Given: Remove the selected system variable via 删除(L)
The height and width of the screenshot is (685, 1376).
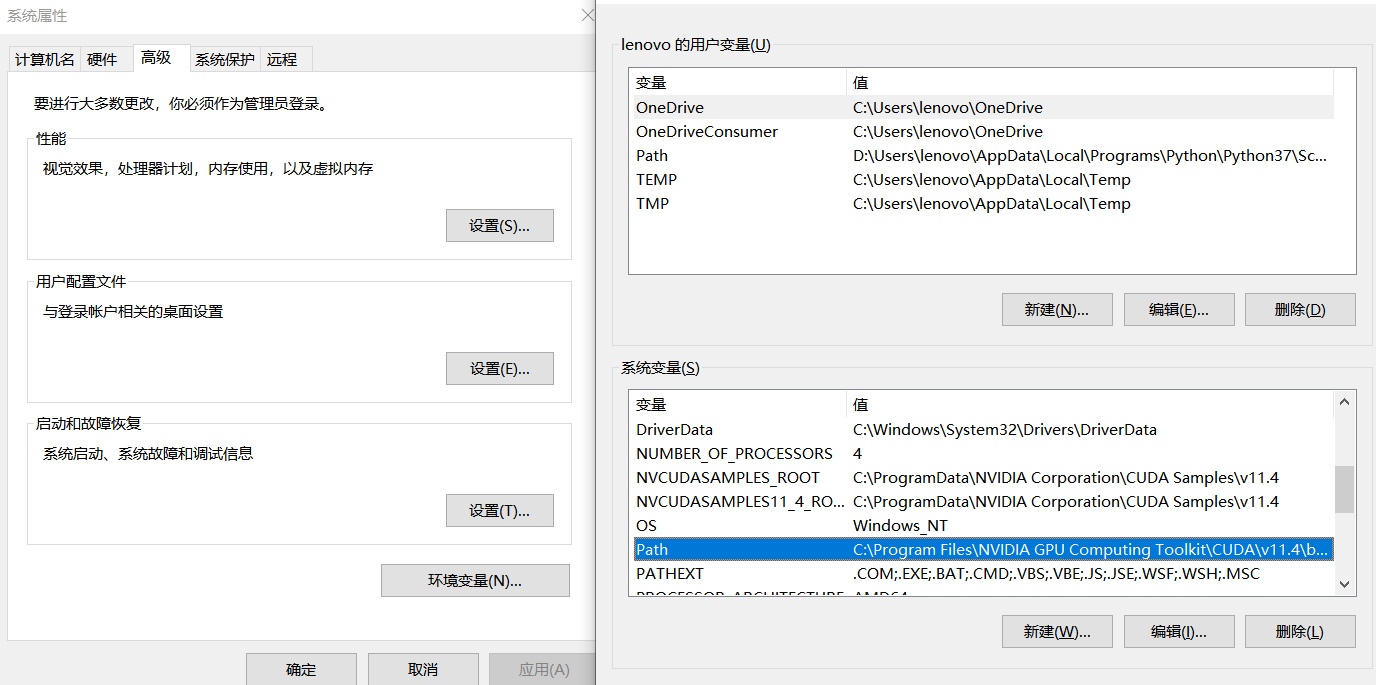Looking at the screenshot, I should [1300, 631].
